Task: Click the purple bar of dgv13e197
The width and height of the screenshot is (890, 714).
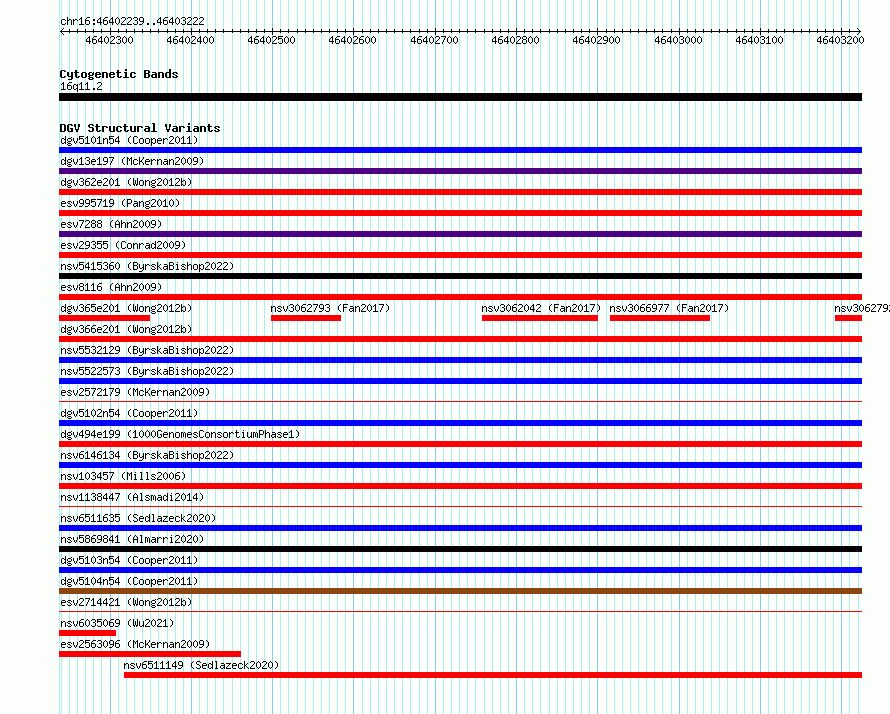Action: 460,171
